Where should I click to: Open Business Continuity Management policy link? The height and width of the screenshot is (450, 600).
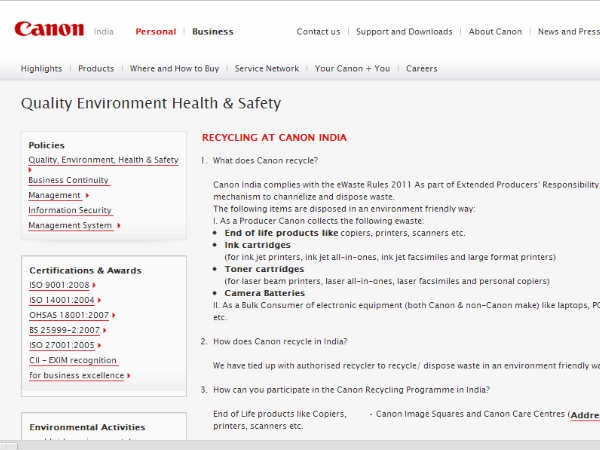(x=68, y=188)
